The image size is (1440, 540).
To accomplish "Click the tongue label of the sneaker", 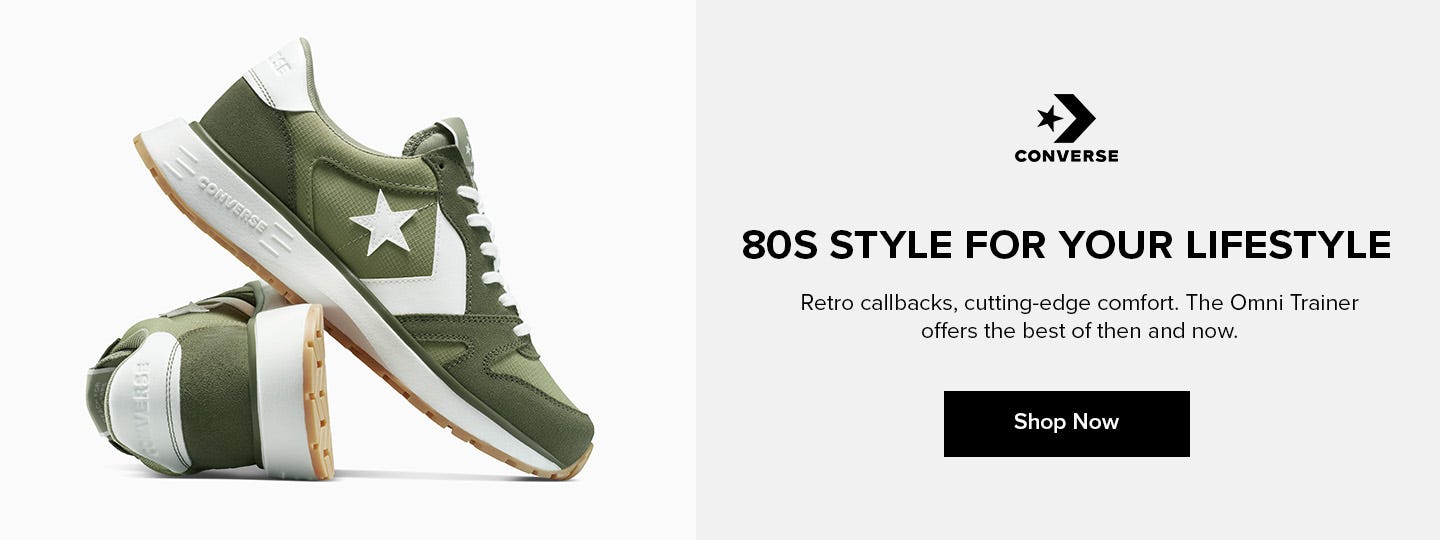I will point(462,142).
